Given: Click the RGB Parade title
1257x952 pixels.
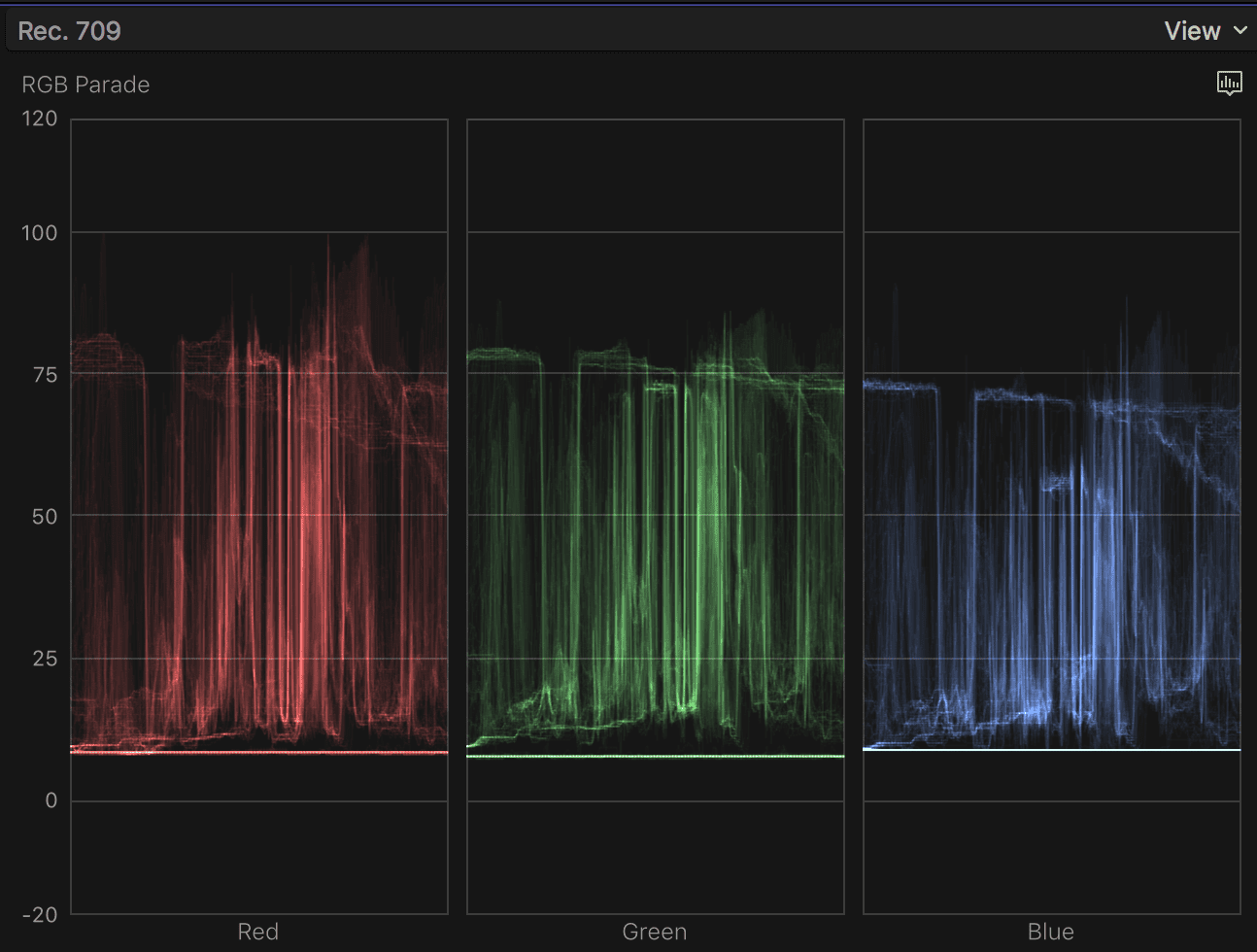Looking at the screenshot, I should click(85, 85).
